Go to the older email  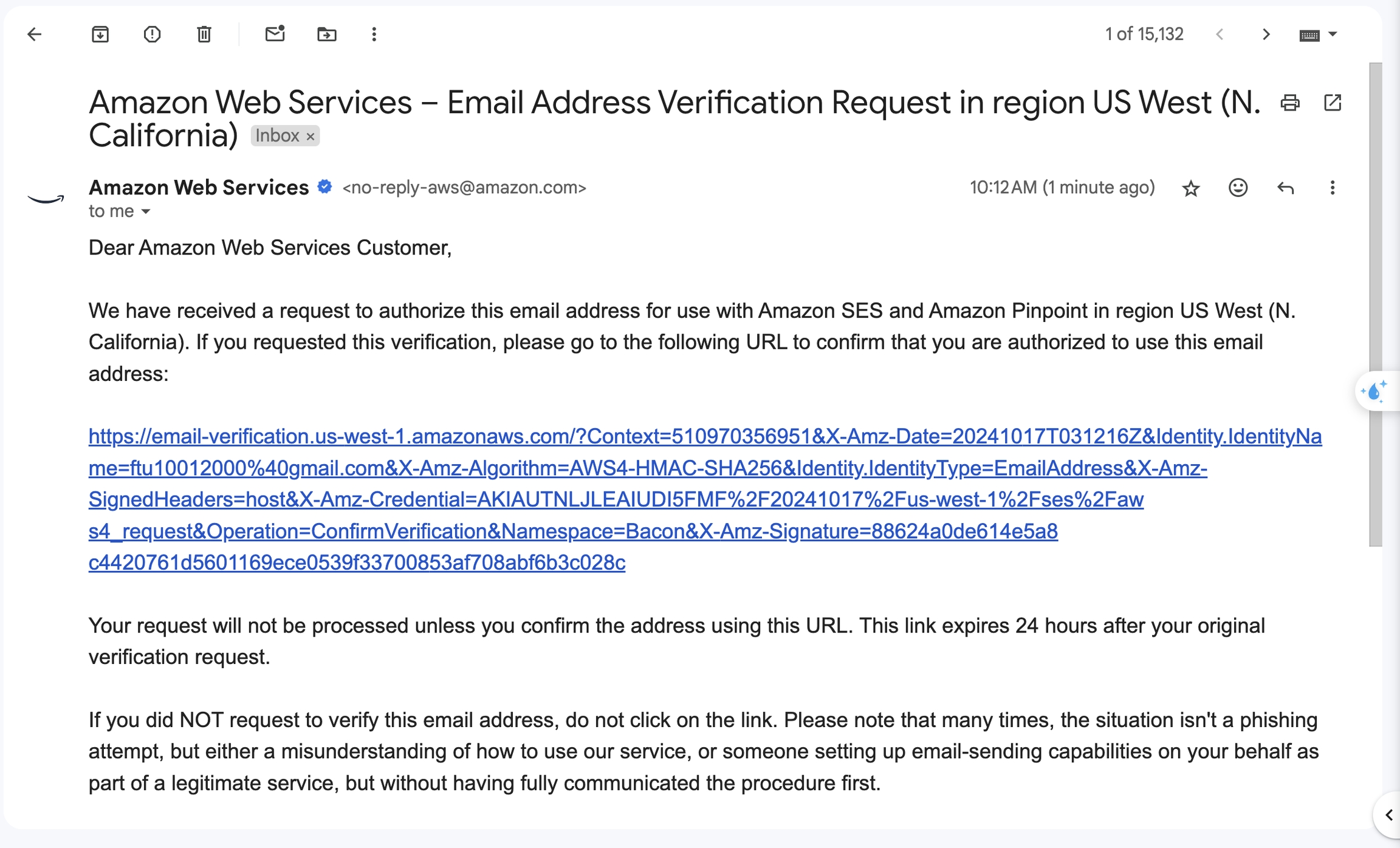click(x=1266, y=35)
